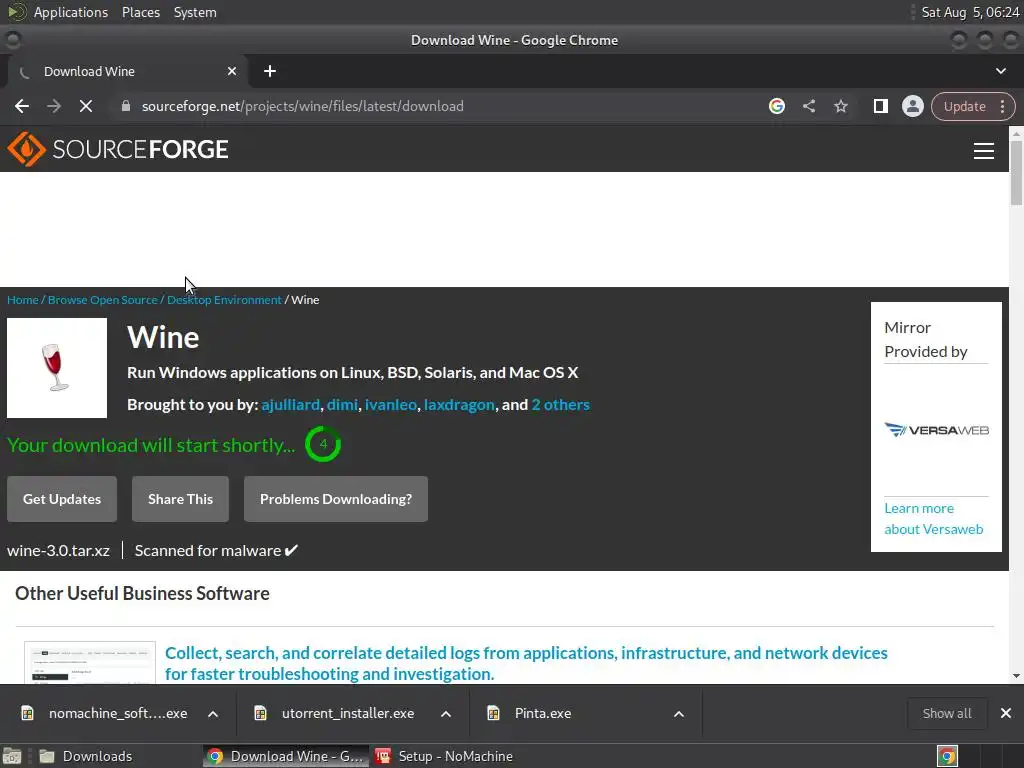The image size is (1024, 768).
Task: Expand options for Pinta.exe download
Action: pos(679,714)
